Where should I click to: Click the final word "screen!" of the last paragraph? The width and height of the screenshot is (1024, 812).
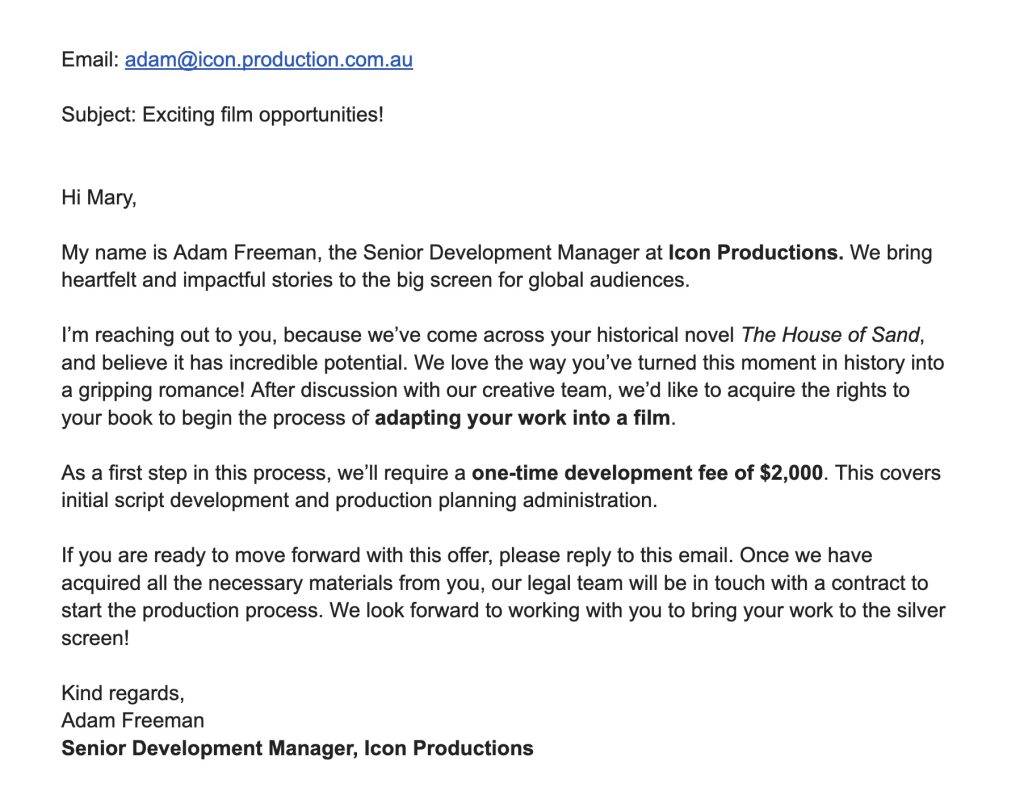95,638
